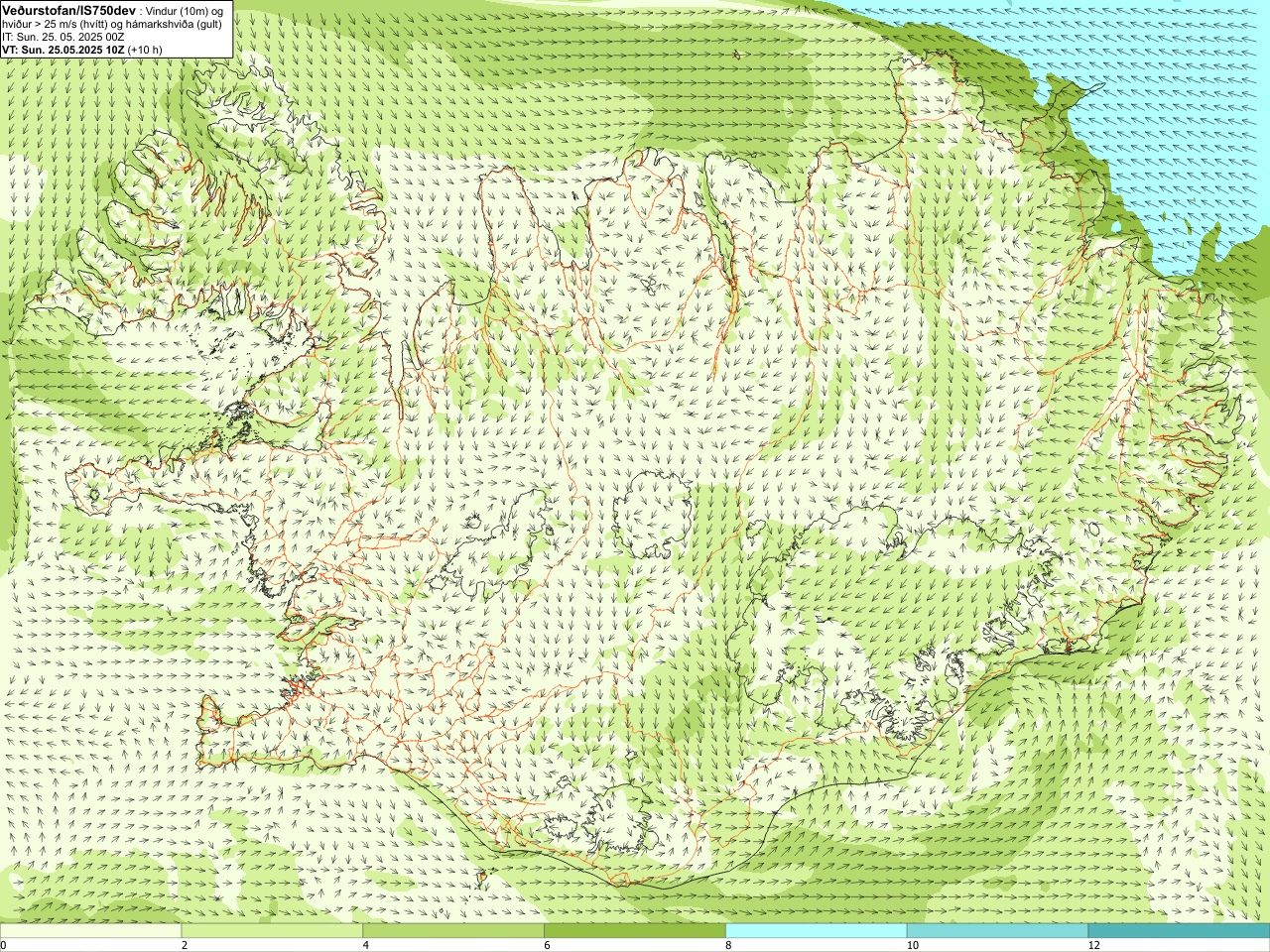Click the above 12 m/s teal legend swatch
Viewport: 1270px width, 952px height.
pyautogui.click(x=1179, y=931)
